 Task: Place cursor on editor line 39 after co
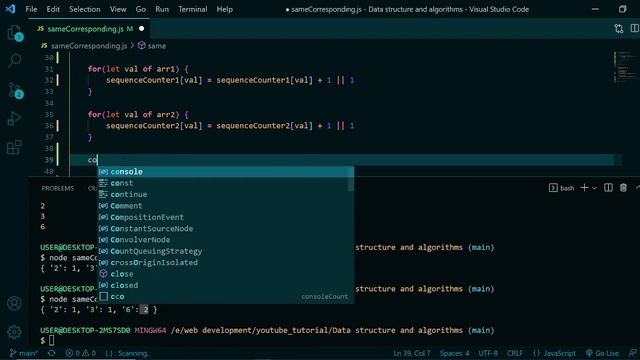(98, 160)
